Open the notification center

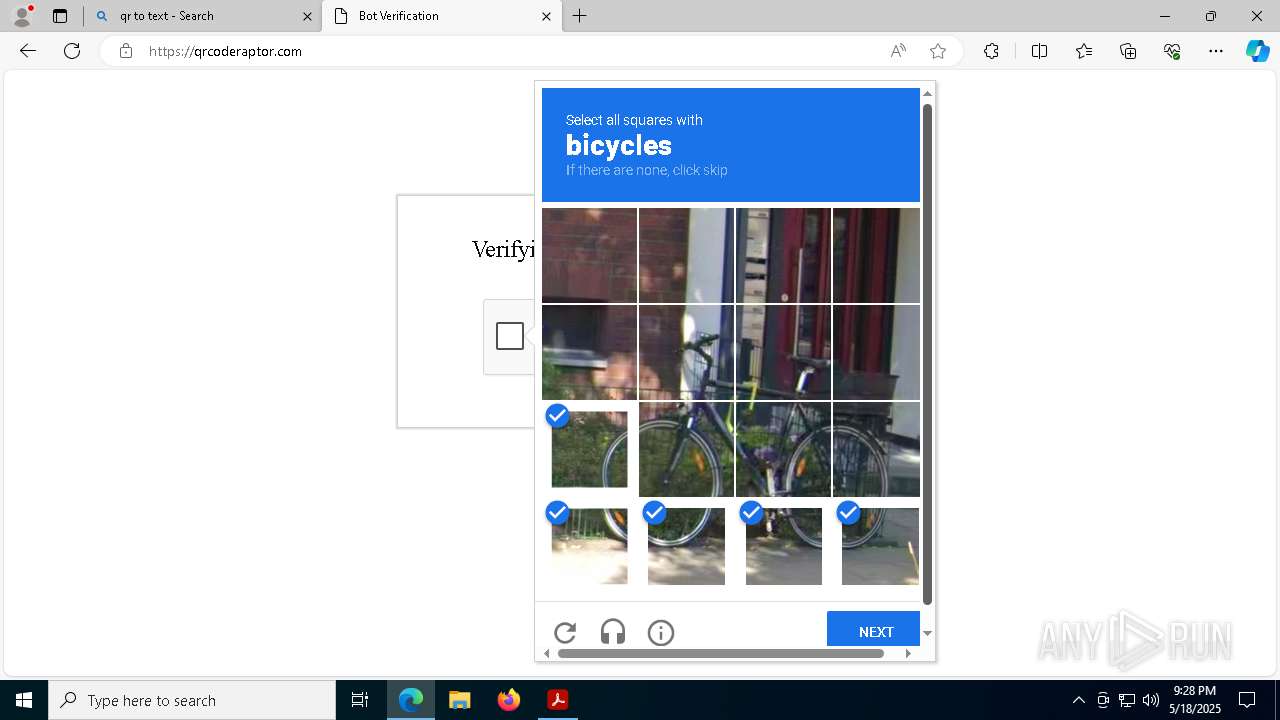click(1247, 700)
